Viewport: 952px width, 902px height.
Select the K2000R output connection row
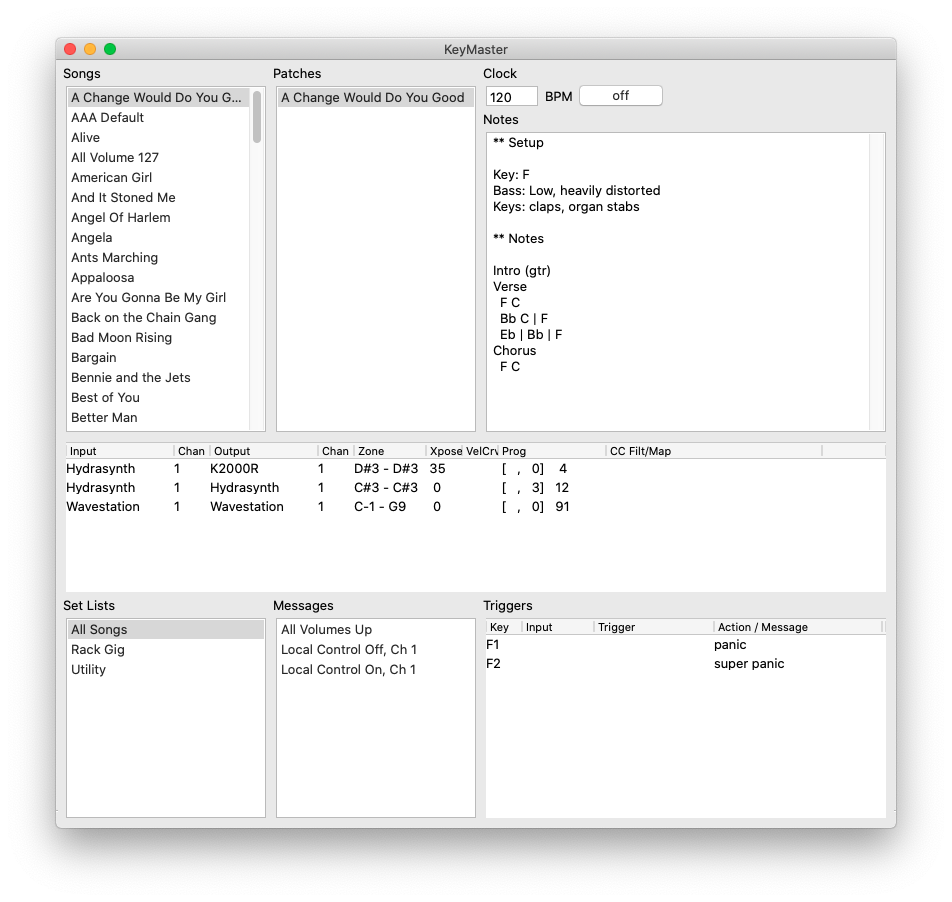pyautogui.click(x=475, y=469)
